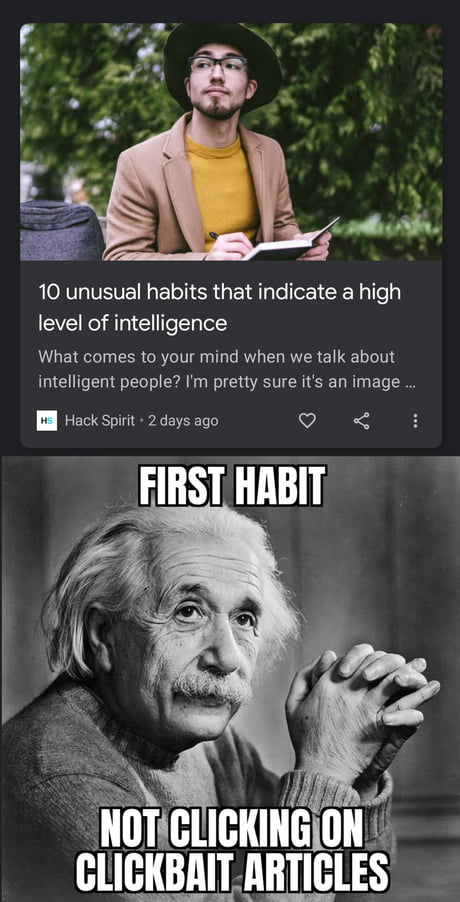Select the man's eyeglasses in the thumbnail
This screenshot has width=460, height=902.
coord(218,64)
